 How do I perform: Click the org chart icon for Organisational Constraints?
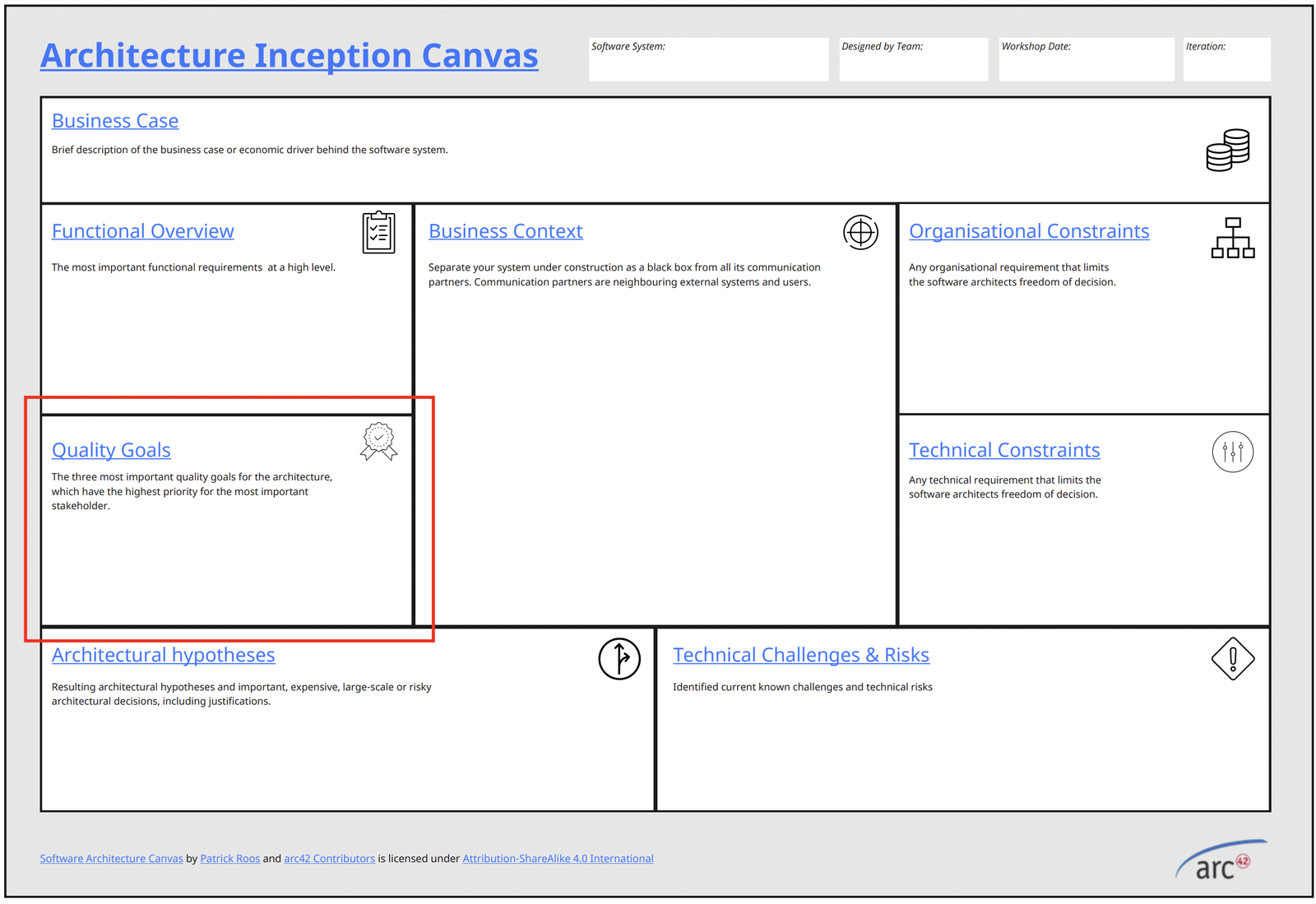(x=1233, y=238)
